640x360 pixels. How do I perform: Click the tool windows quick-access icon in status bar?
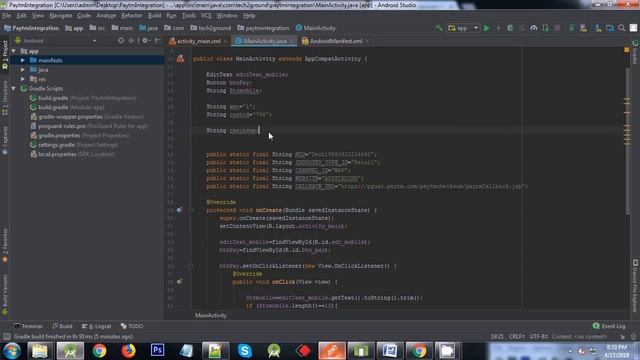tap(7, 337)
